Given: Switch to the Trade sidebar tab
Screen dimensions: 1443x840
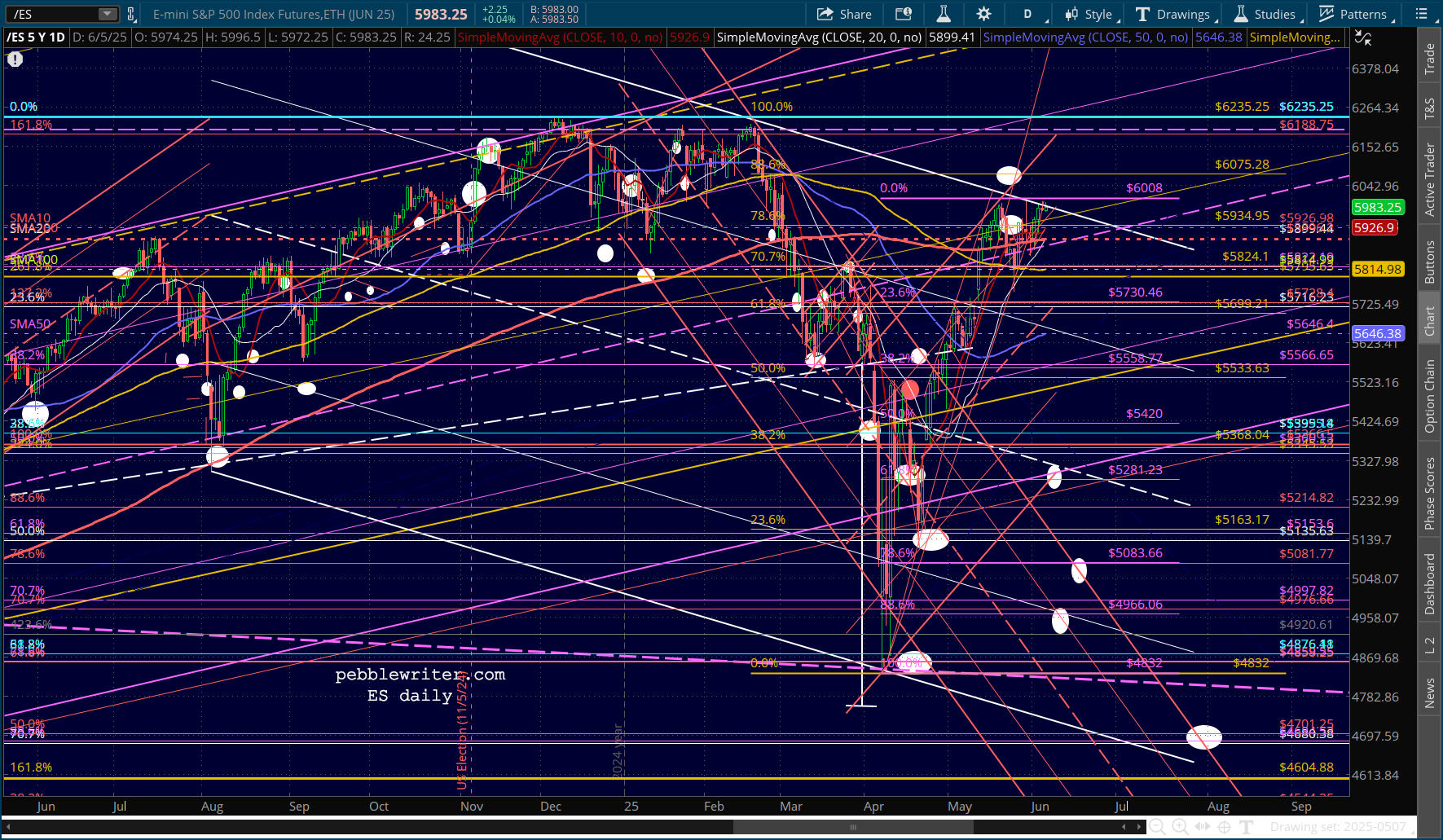Looking at the screenshot, I should pyautogui.click(x=1429, y=59).
